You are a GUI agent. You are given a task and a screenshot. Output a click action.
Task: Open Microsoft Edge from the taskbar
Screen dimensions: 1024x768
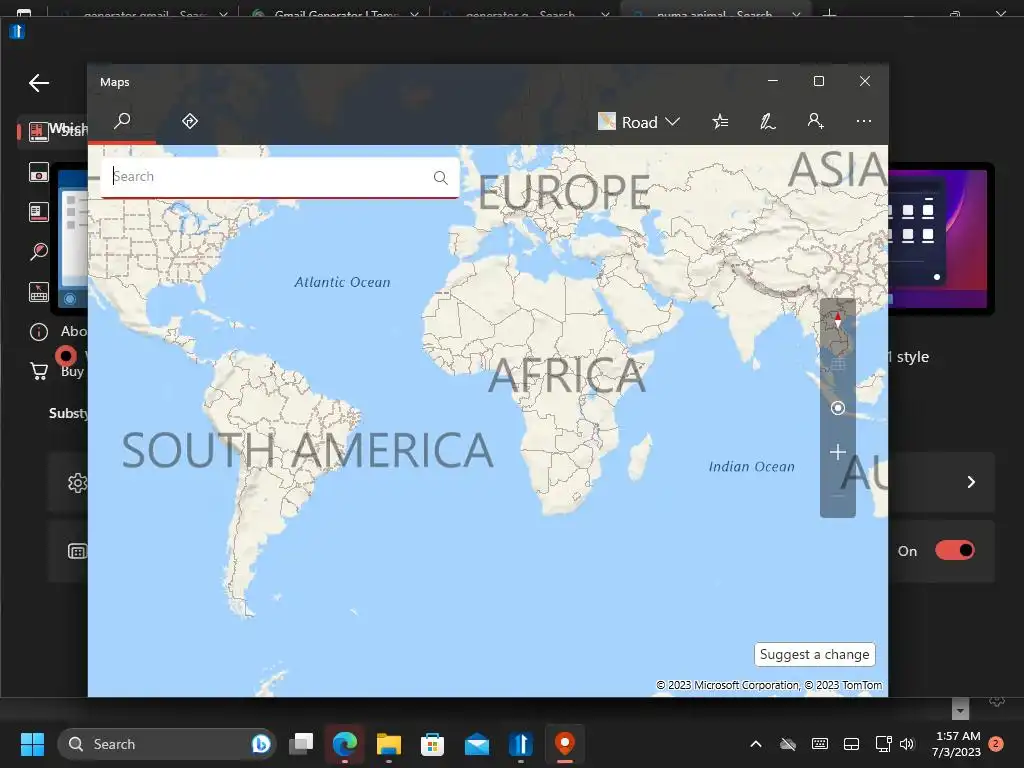pos(345,744)
